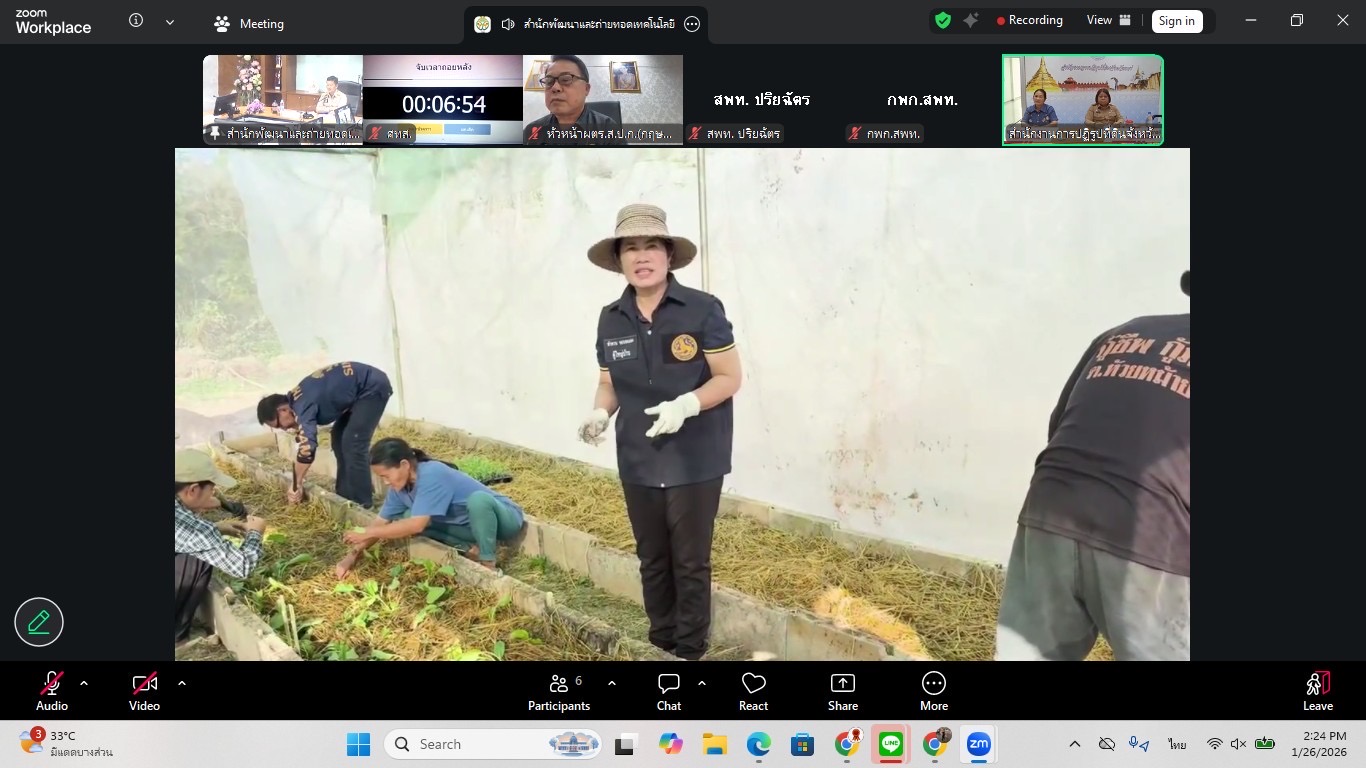1366x768 pixels.
Task: Click the Sign in button
Action: point(1176,20)
